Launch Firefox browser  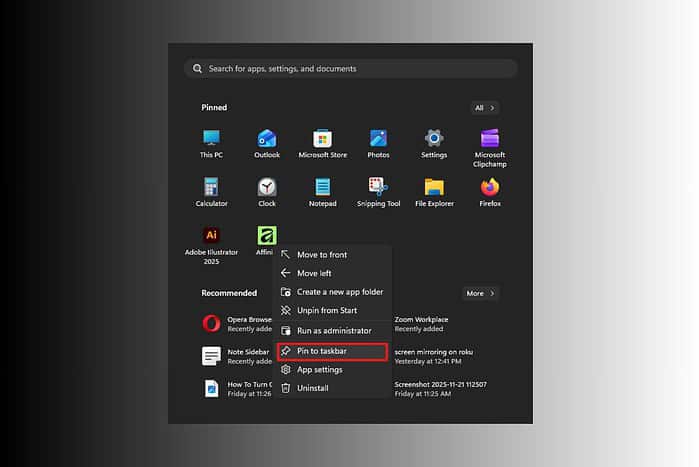click(x=490, y=192)
